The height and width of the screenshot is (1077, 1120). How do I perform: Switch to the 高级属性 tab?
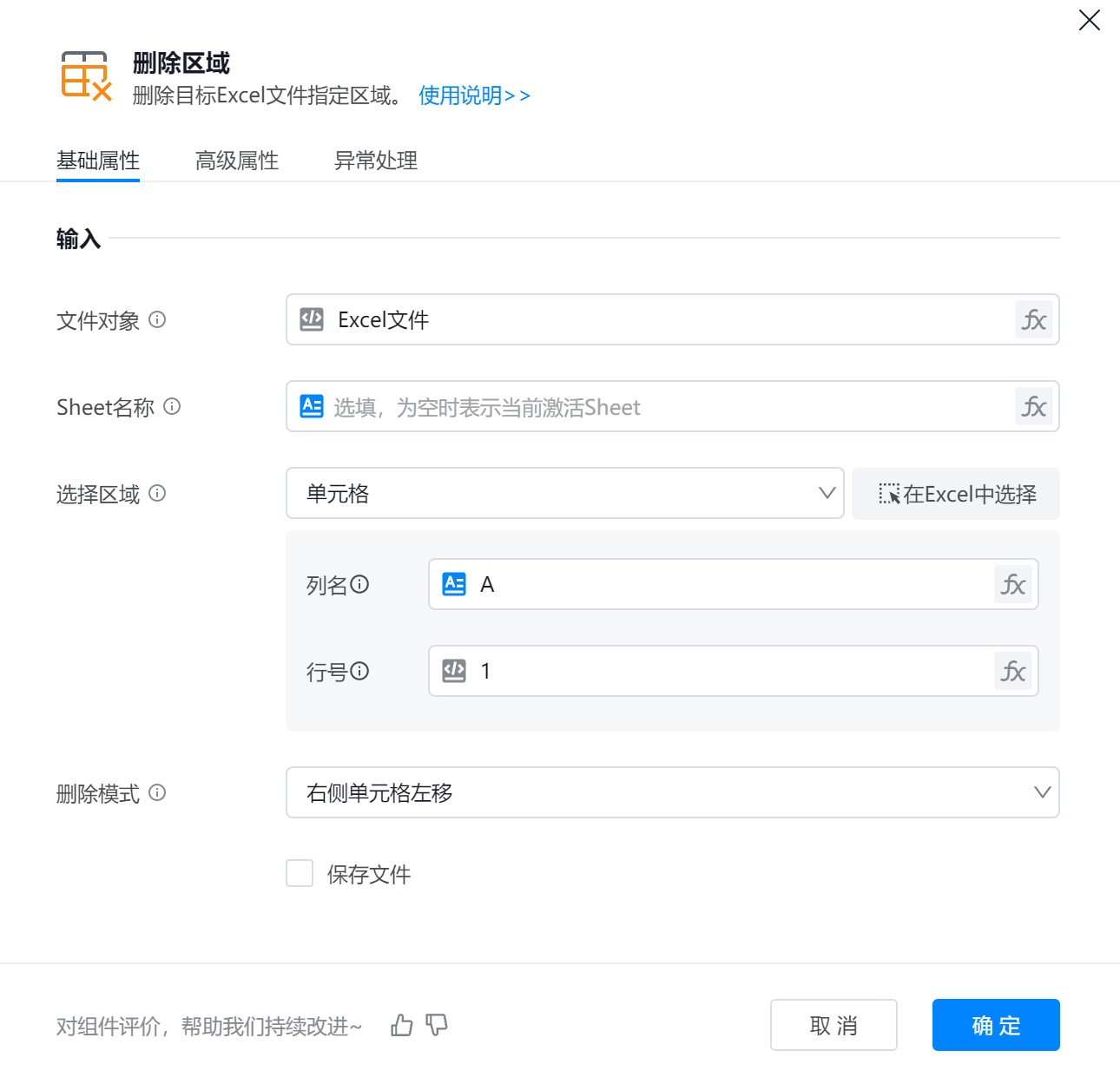pos(237,161)
